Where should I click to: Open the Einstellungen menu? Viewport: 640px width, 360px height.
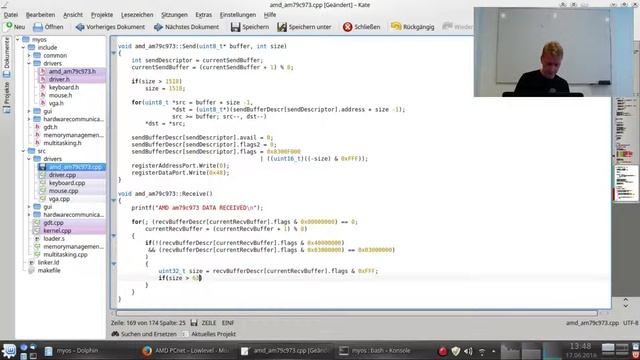(238, 15)
